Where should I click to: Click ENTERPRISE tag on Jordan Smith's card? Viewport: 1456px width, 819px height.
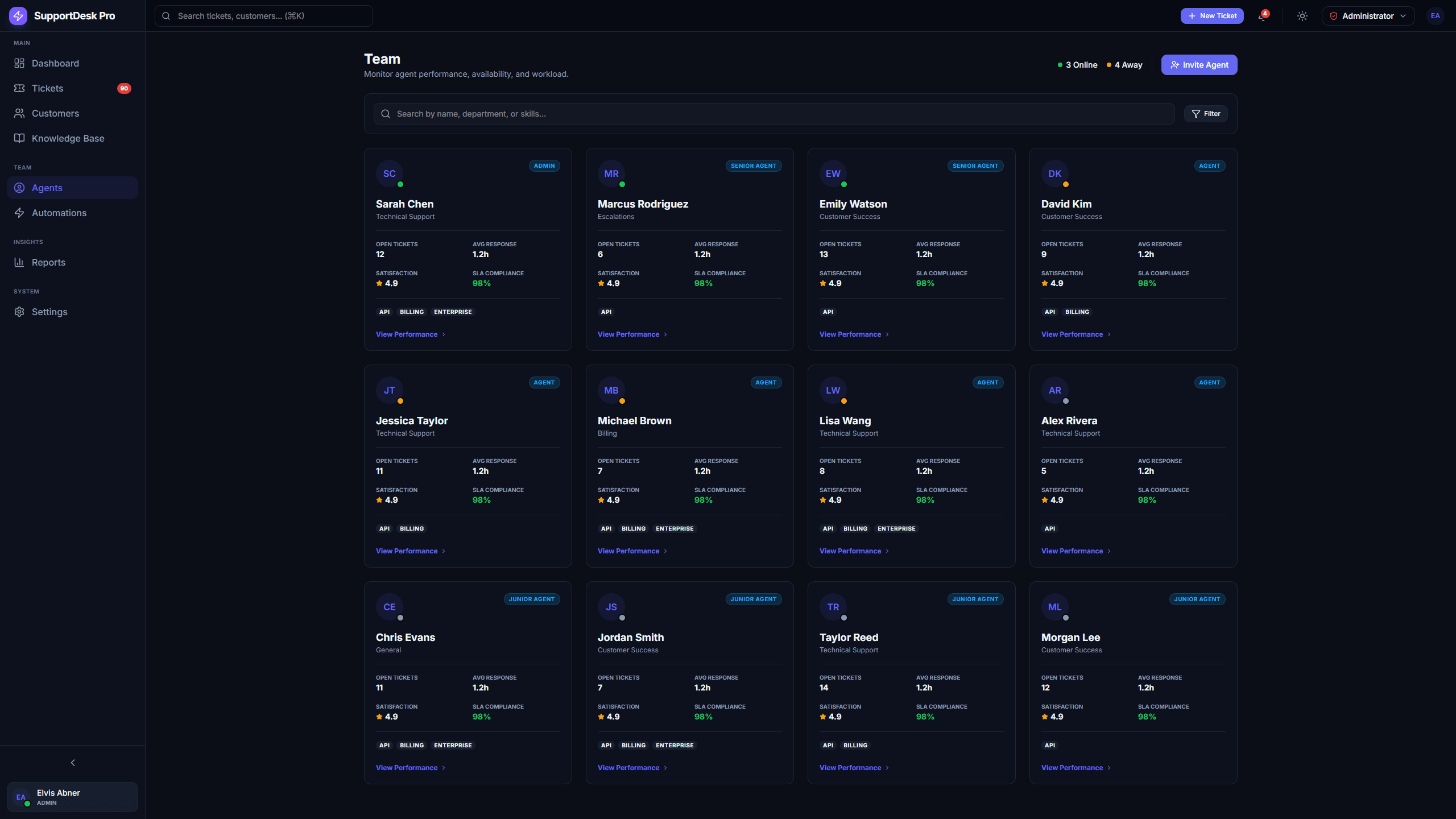(675, 746)
